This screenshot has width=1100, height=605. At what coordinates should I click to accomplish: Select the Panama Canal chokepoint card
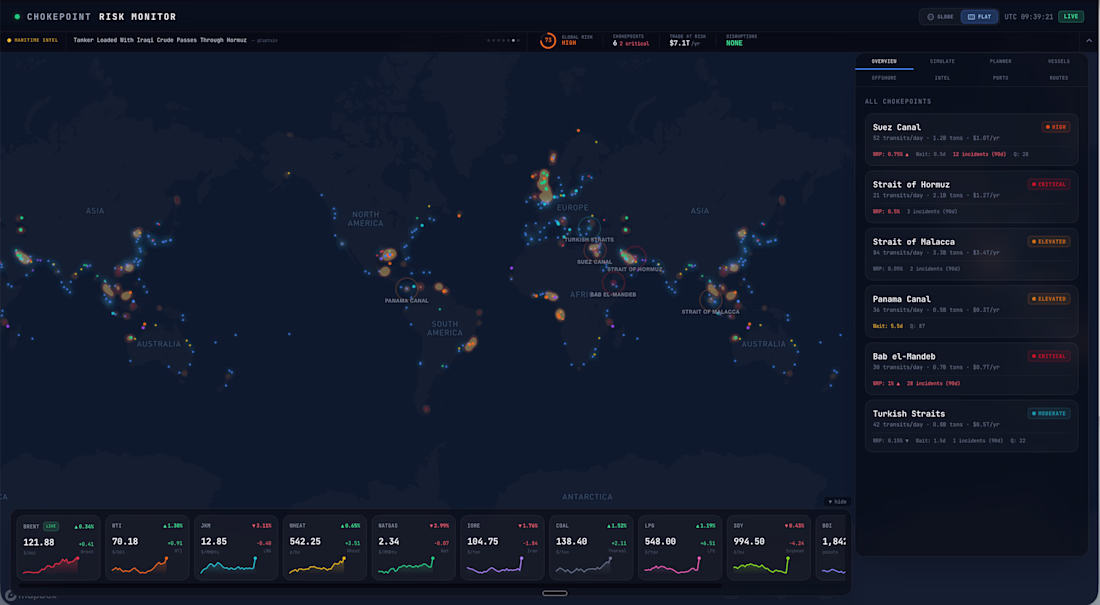point(971,312)
